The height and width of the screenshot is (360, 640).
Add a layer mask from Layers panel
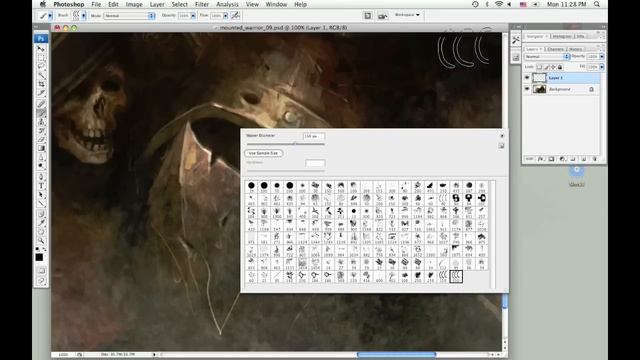pos(551,159)
